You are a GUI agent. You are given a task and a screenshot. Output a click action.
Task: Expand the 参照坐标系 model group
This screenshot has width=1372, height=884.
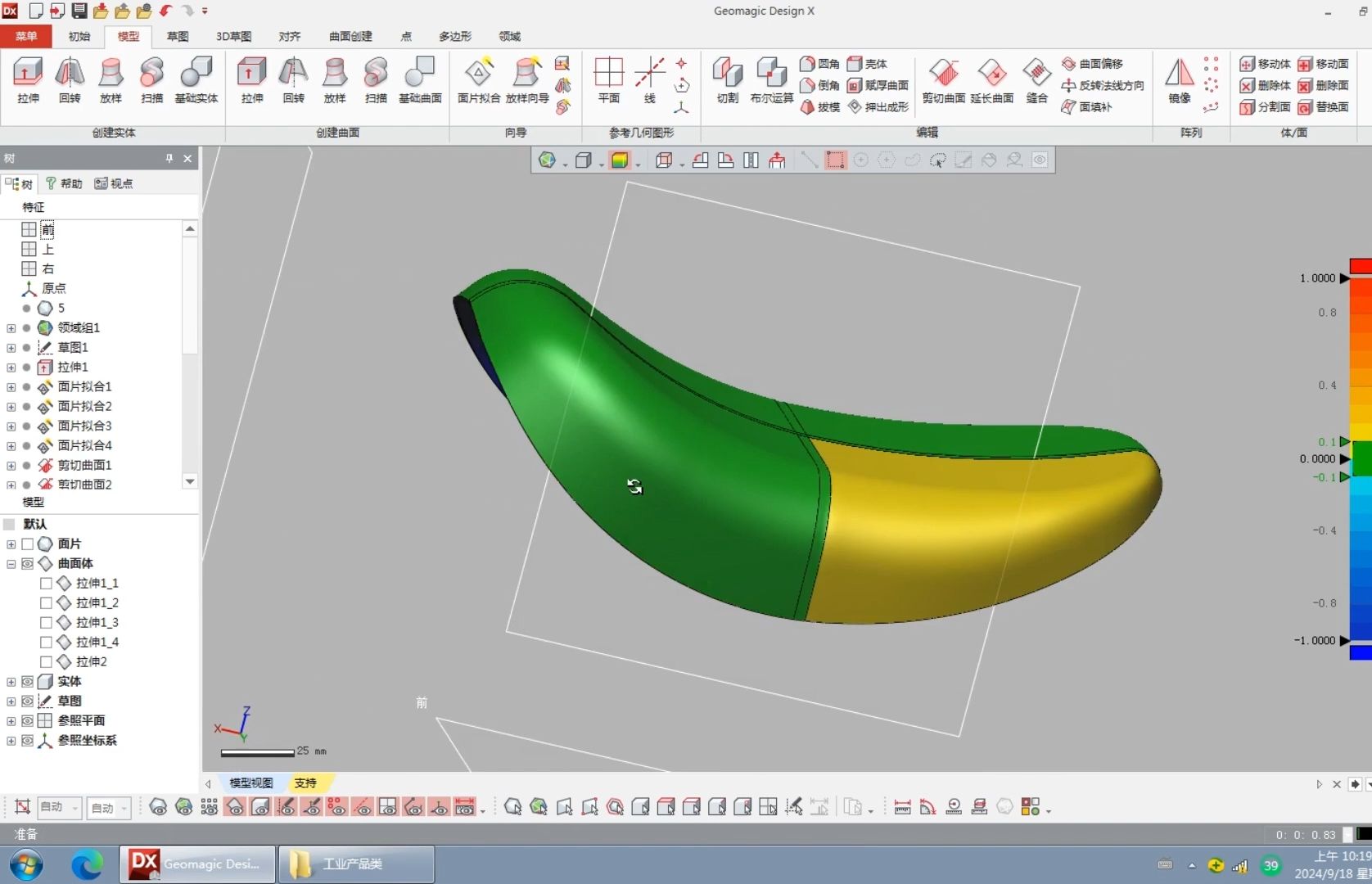point(11,741)
